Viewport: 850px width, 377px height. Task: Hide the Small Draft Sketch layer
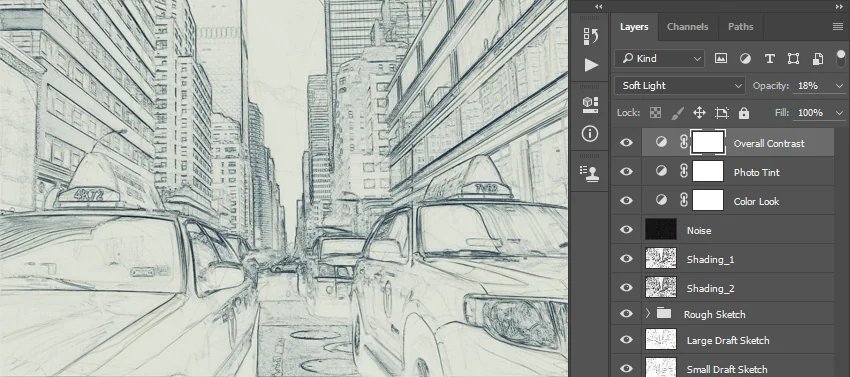click(626, 369)
